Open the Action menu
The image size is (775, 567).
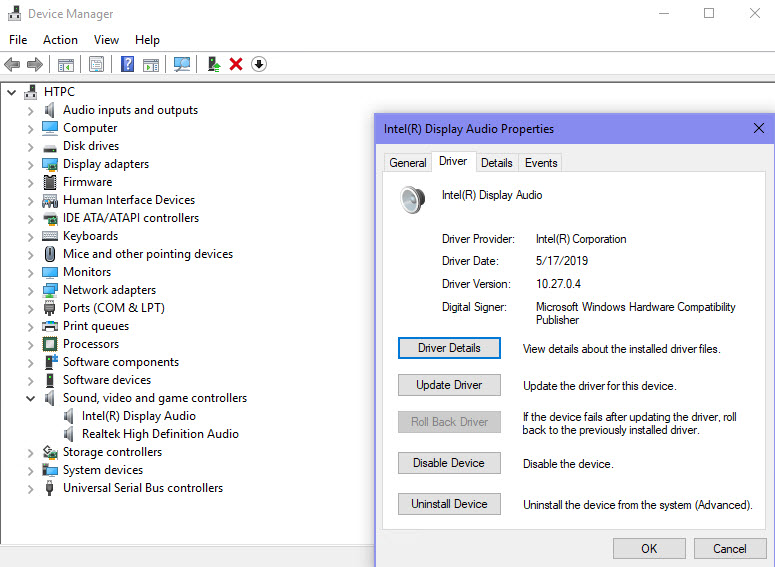click(60, 40)
